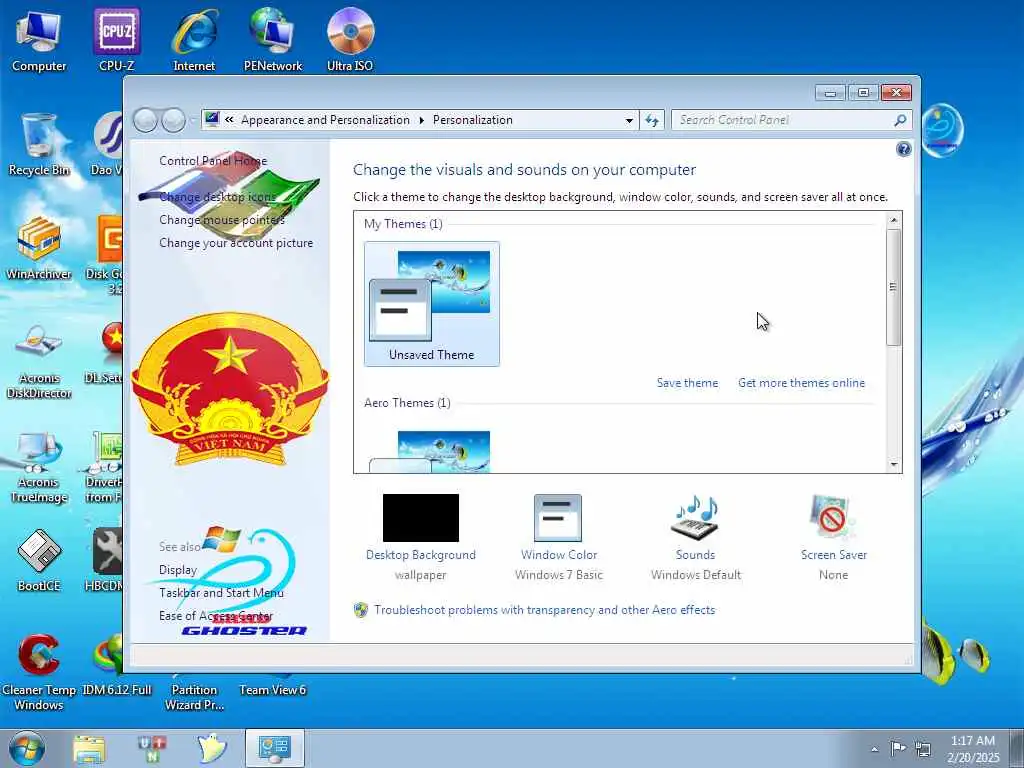Expand the arrow after Appearance and Personalization

point(421,120)
